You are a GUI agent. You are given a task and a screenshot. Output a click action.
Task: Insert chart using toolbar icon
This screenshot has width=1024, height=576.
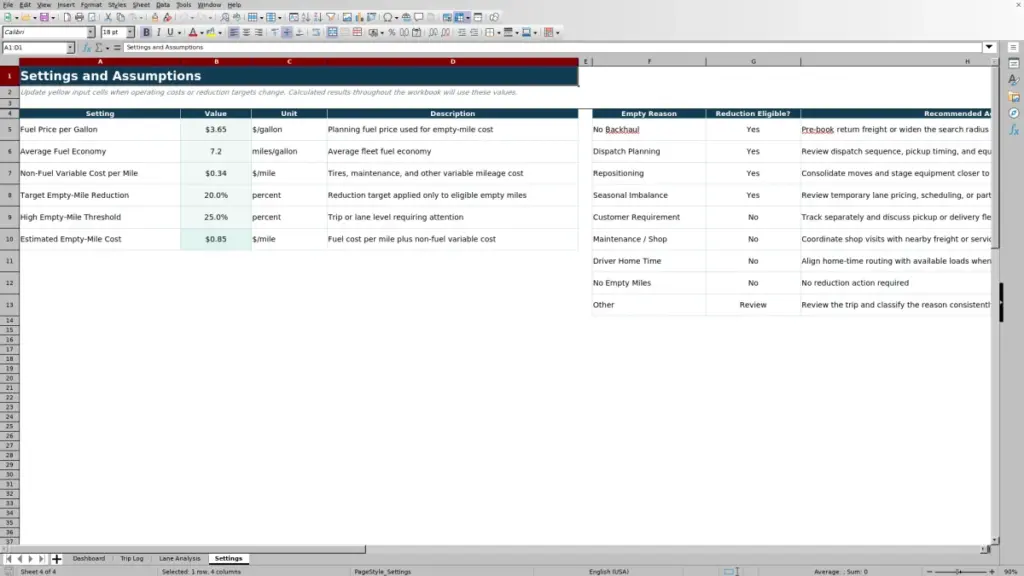click(x=359, y=17)
